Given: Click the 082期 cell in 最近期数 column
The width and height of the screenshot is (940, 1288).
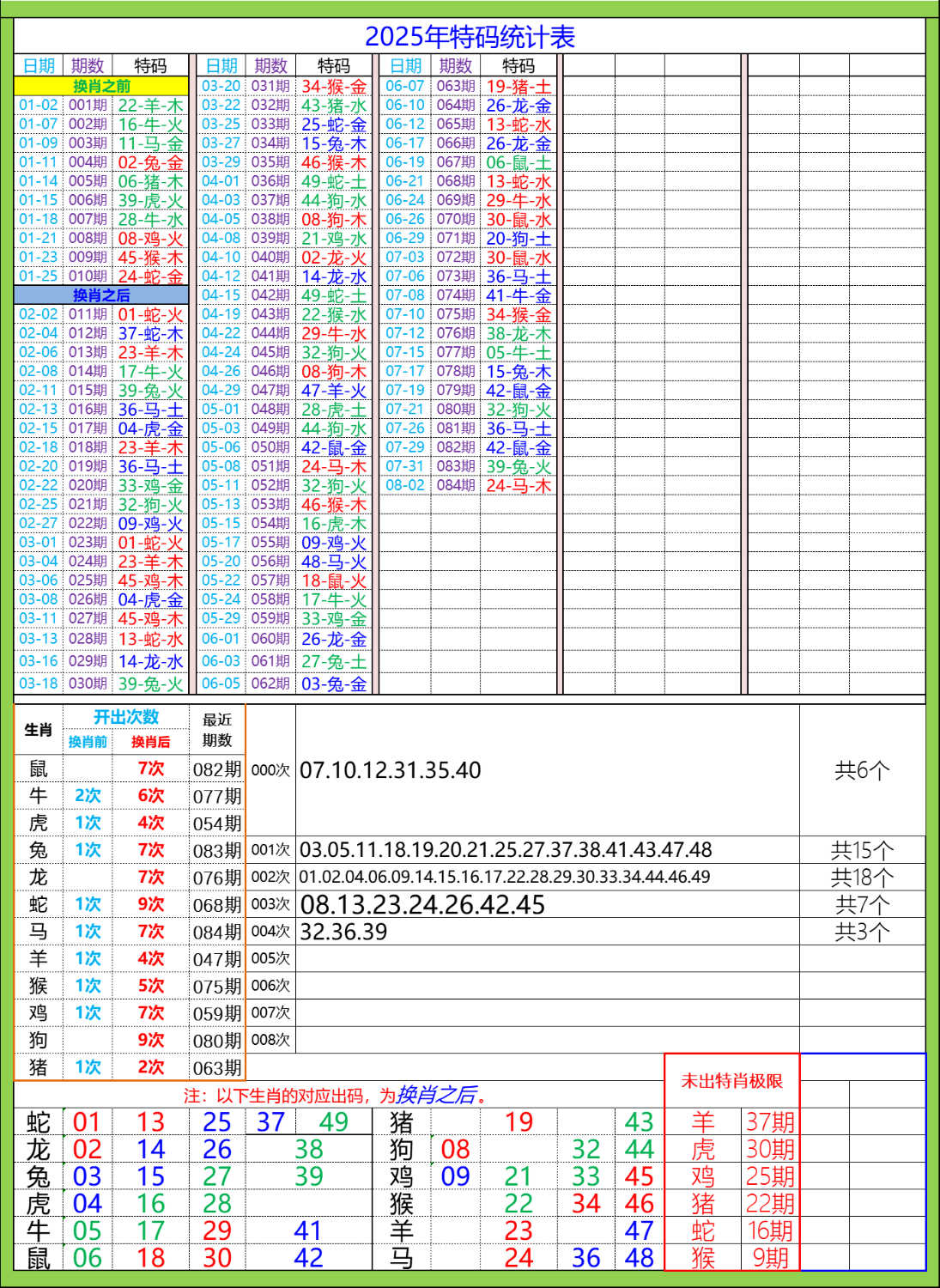Looking at the screenshot, I should click(219, 769).
